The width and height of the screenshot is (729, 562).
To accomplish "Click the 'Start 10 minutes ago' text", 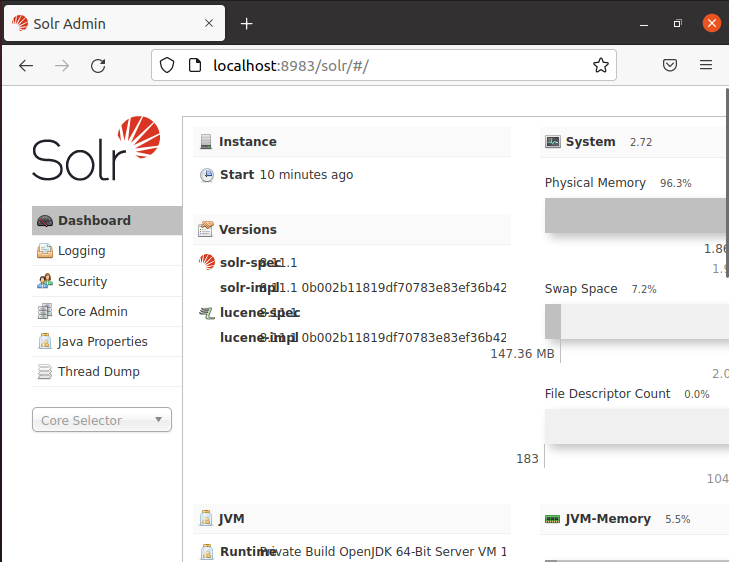I will [x=286, y=175].
